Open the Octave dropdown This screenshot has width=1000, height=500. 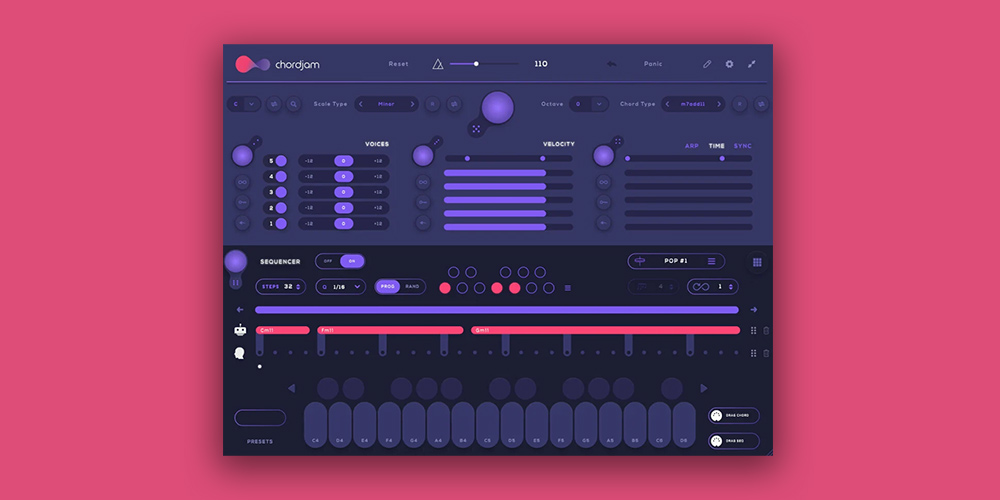[x=599, y=104]
